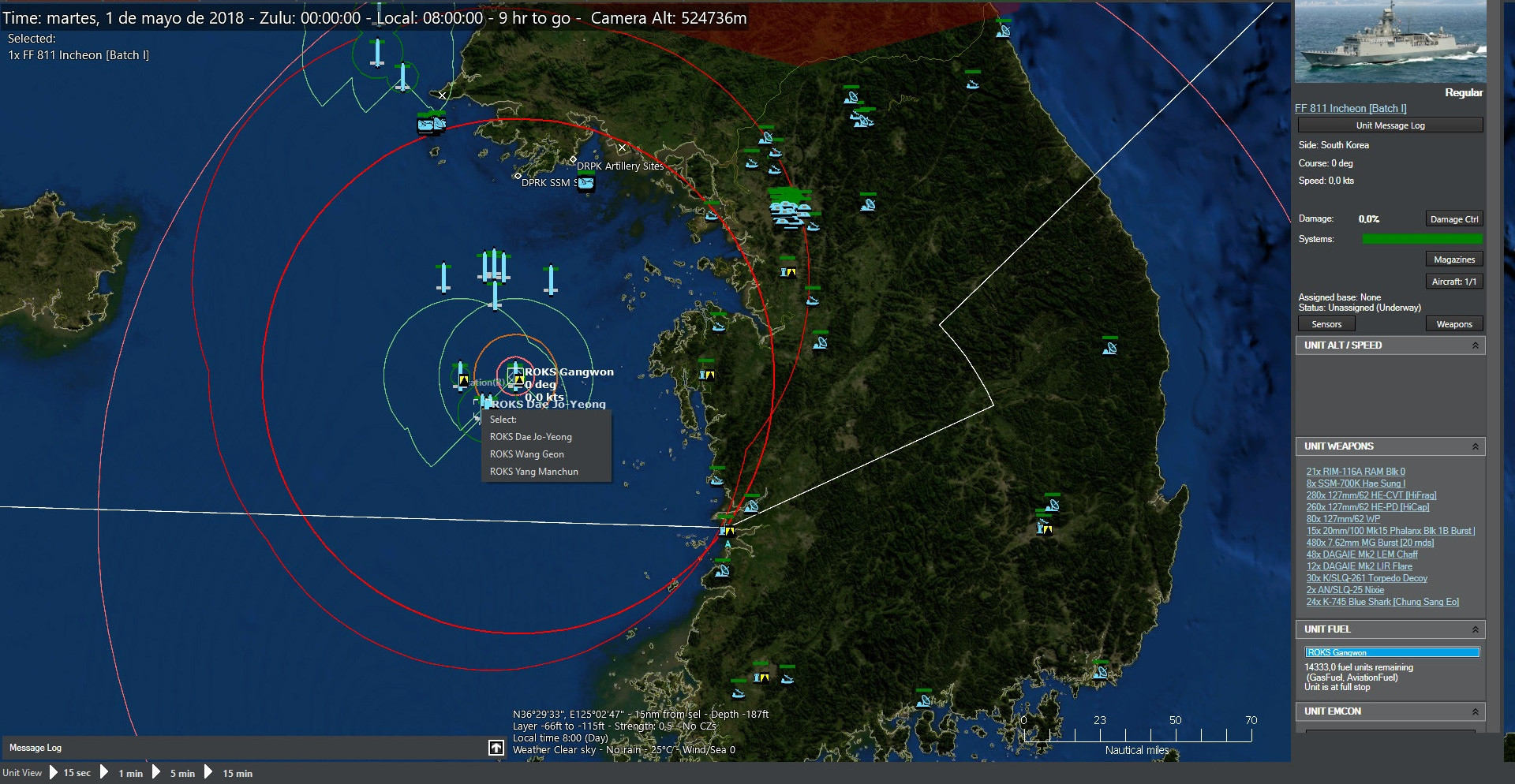Open FF 811 Incheon [Batch I] database link

[x=1350, y=109]
